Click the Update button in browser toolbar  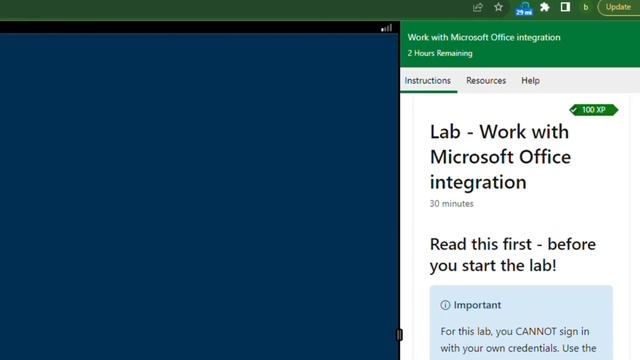618,7
